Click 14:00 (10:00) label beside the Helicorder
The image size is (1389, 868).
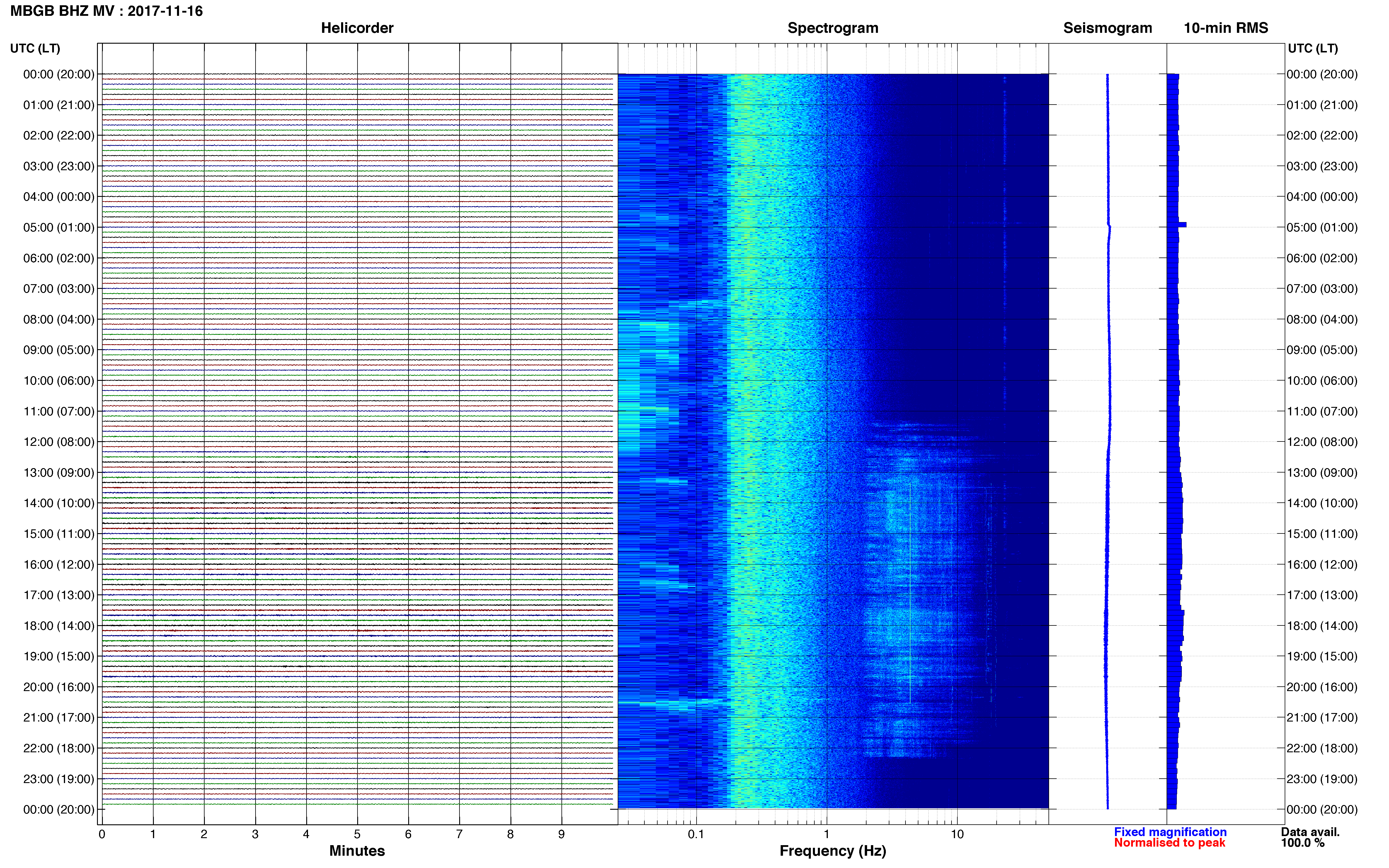pyautogui.click(x=59, y=504)
